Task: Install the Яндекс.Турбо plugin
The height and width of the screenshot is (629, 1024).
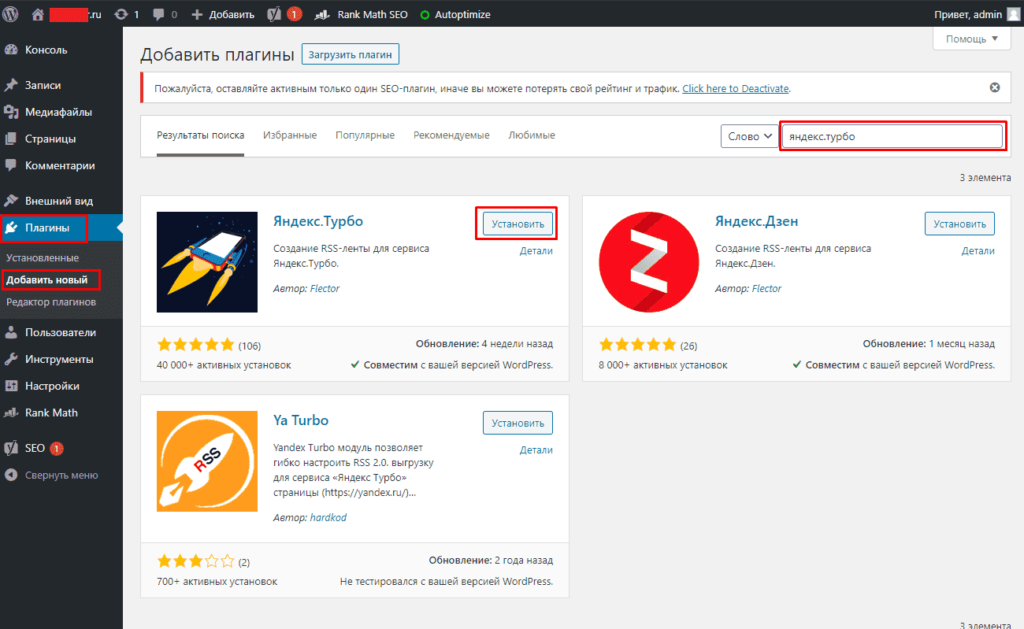Action: (518, 223)
